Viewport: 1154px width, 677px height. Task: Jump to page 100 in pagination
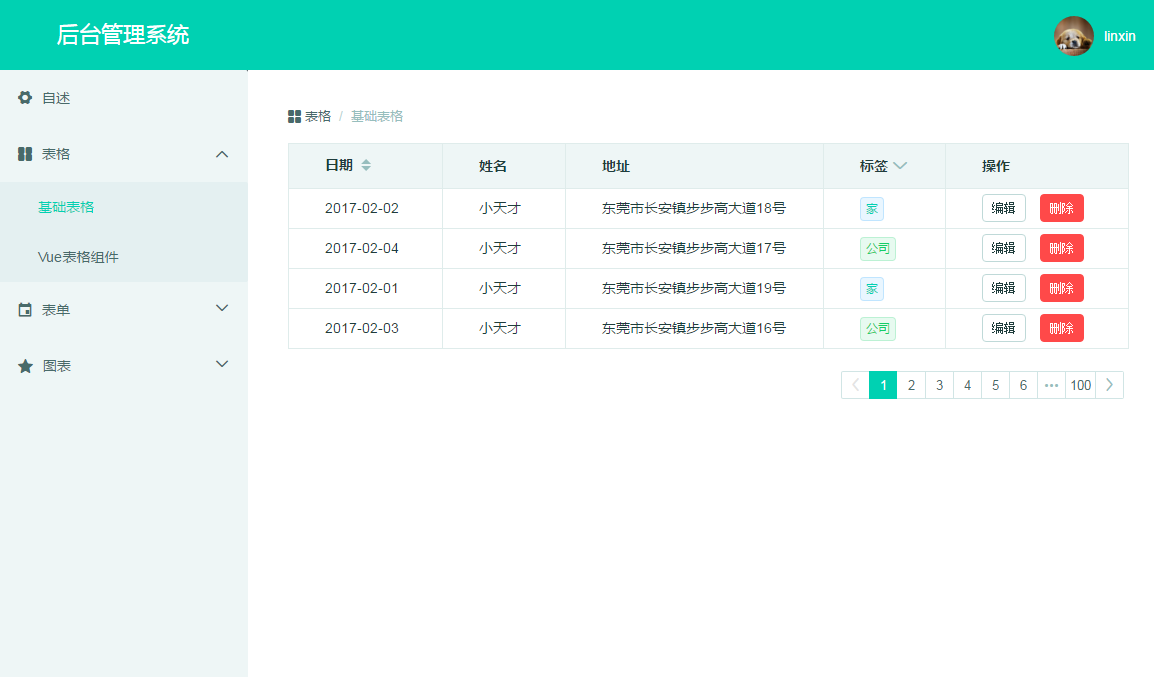[1080, 385]
